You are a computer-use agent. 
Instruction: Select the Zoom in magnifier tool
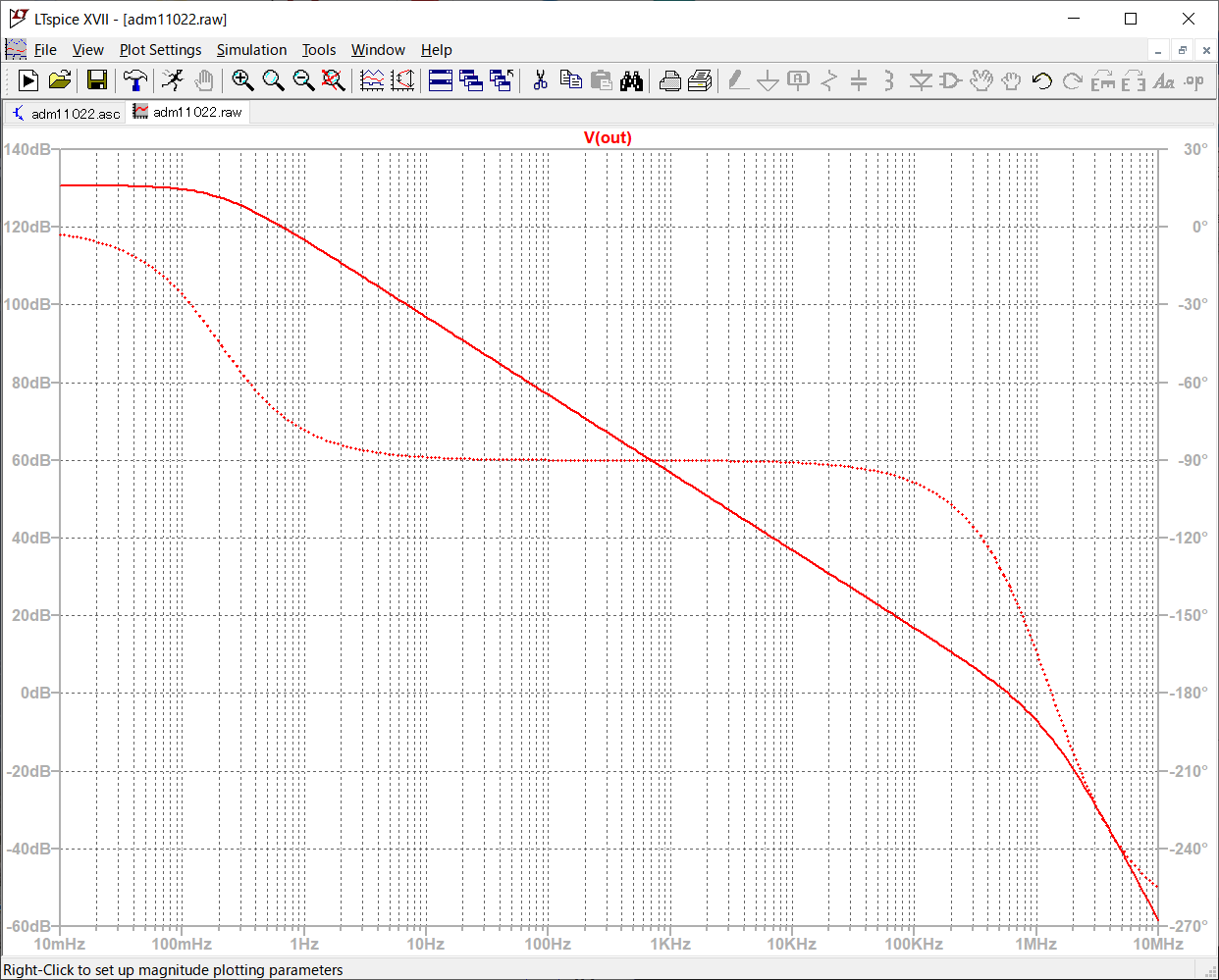242,80
